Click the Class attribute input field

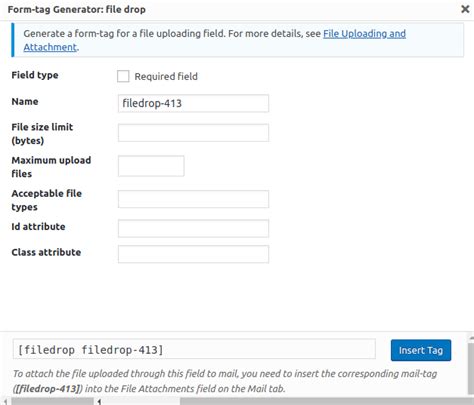(193, 254)
